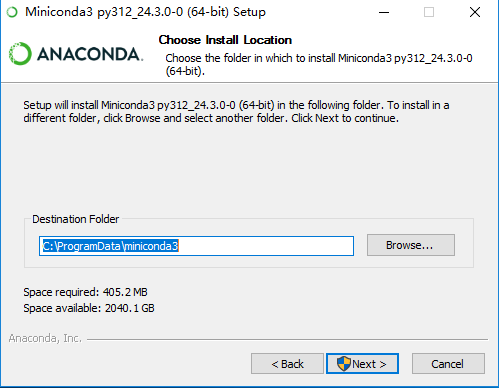Viewport: 499px width, 388px height.
Task: Click the Choose Install Location heading
Action: point(225,40)
